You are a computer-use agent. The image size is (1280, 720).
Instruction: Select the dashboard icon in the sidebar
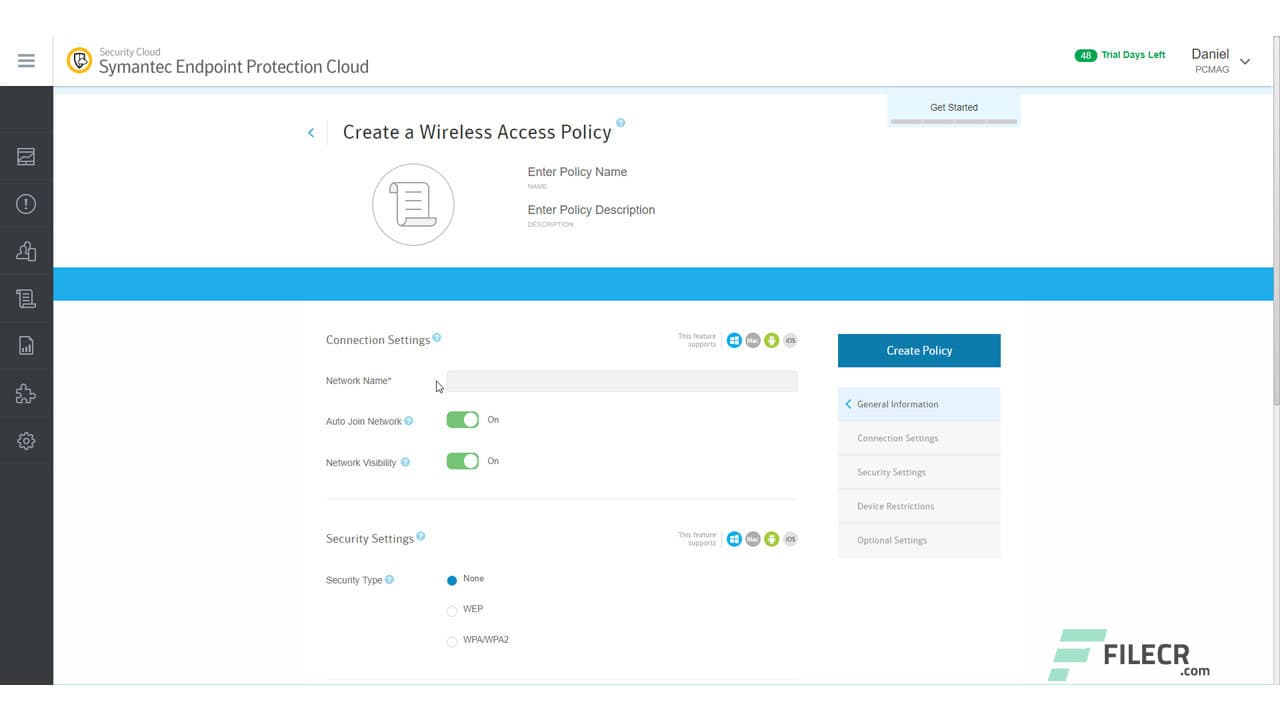26,156
